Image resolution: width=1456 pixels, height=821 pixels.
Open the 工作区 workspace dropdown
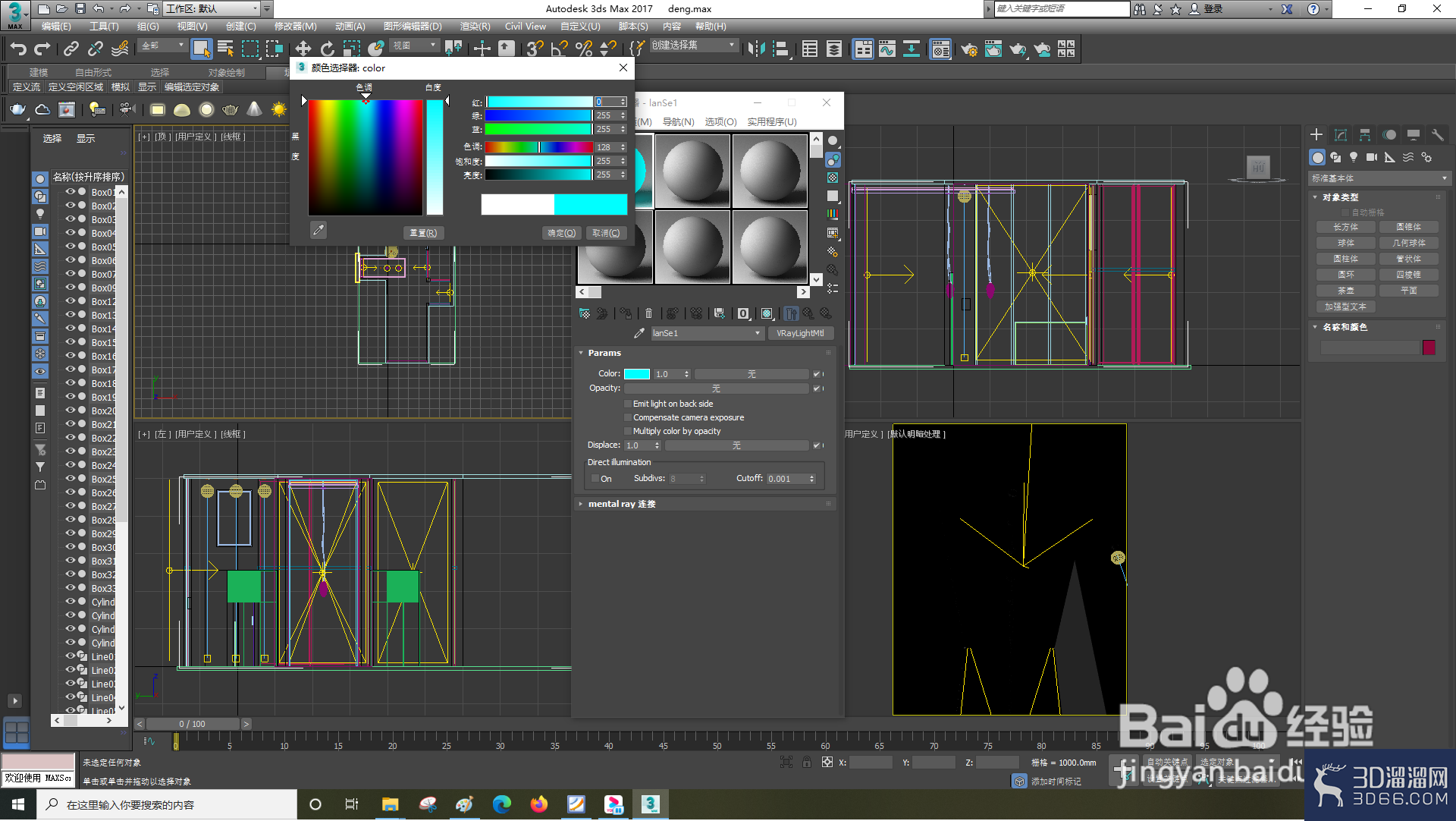pos(212,9)
